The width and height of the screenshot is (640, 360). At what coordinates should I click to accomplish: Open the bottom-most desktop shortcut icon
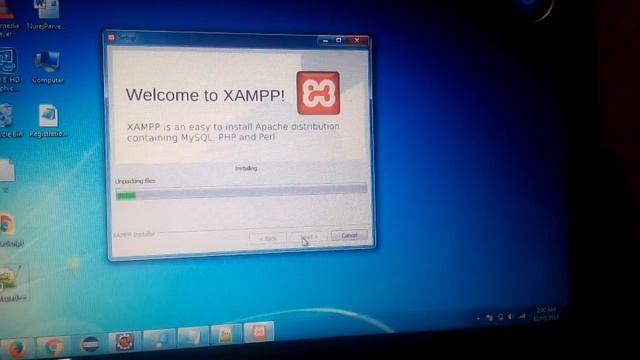[12, 283]
